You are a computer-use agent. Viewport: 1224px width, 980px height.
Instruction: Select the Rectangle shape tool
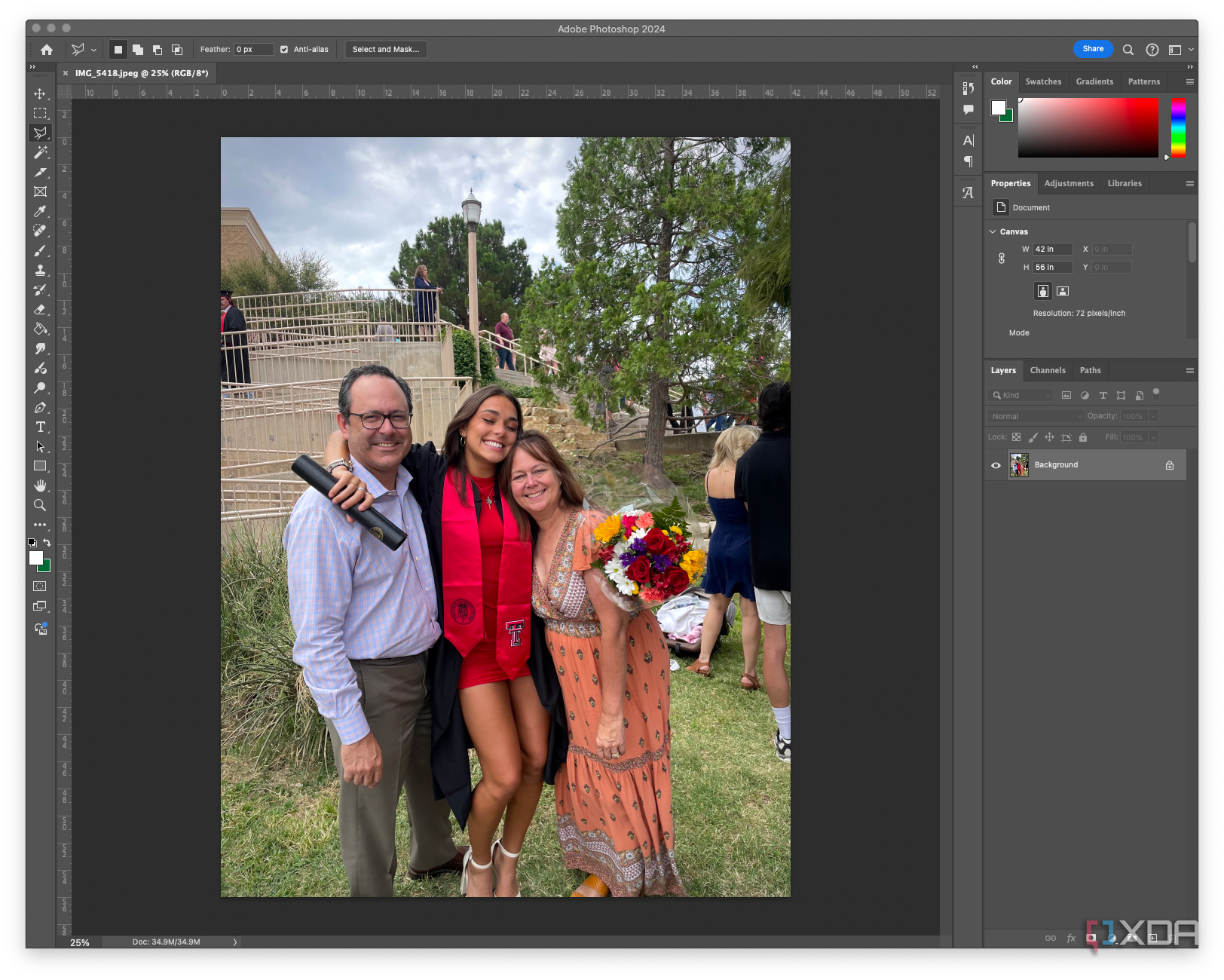(40, 466)
